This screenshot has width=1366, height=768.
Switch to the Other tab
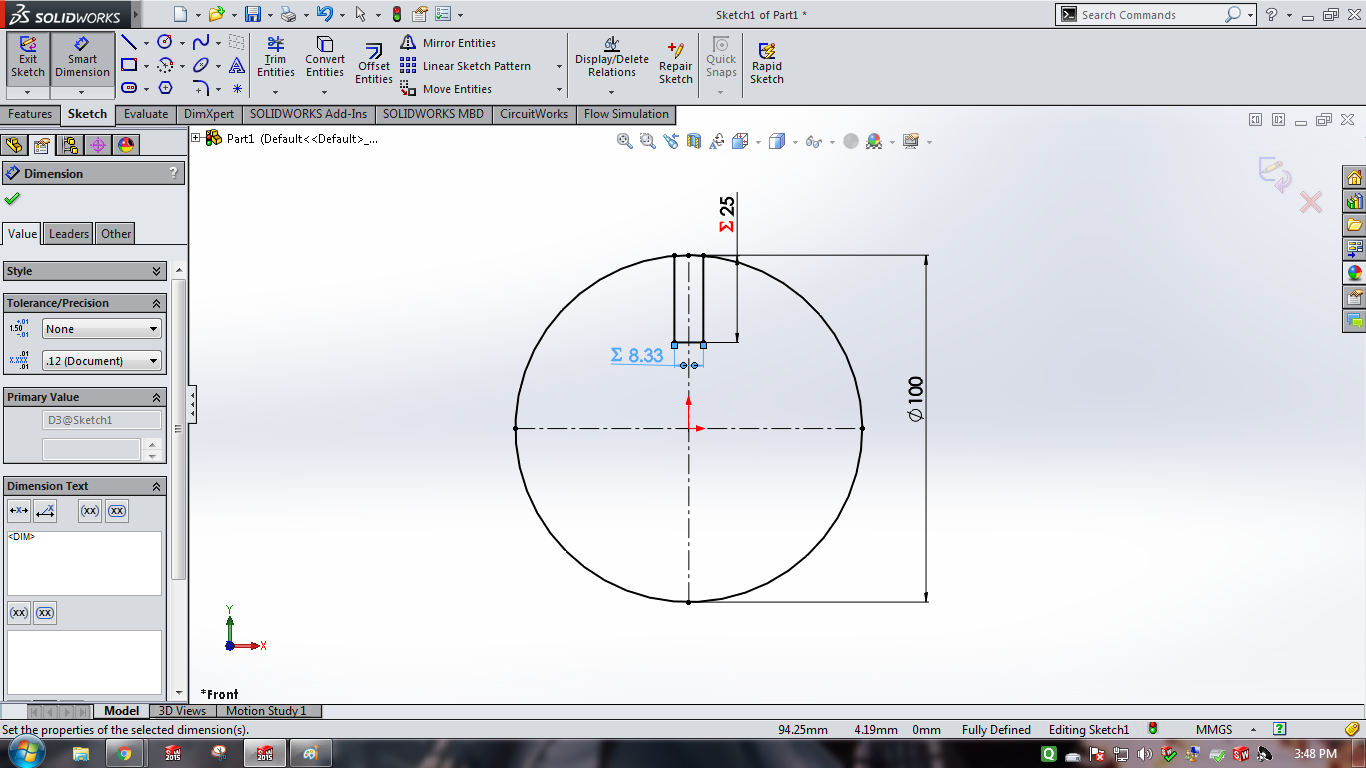click(x=116, y=234)
